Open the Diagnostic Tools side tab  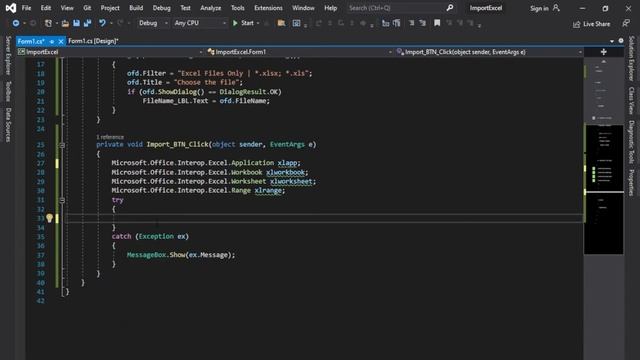click(x=631, y=142)
